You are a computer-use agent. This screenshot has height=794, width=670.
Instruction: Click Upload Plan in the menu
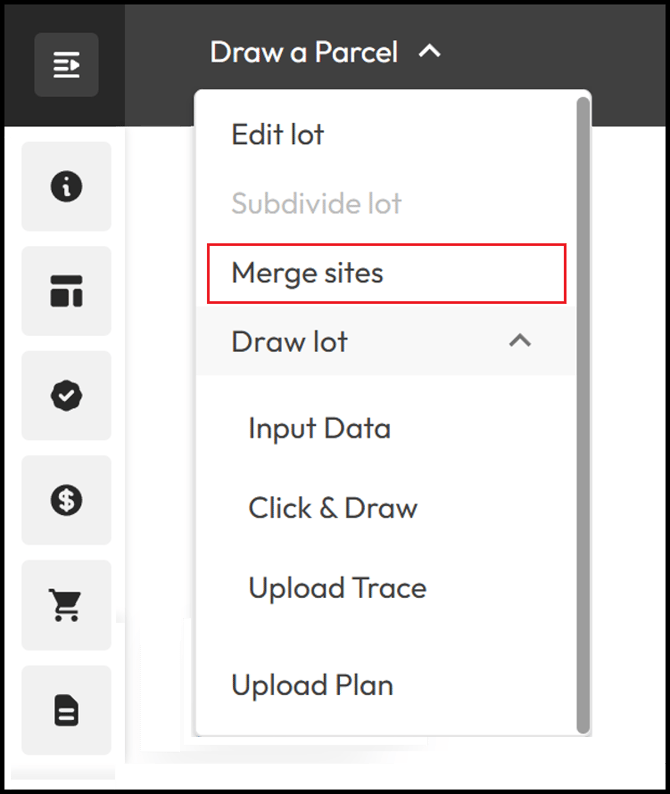pos(312,686)
